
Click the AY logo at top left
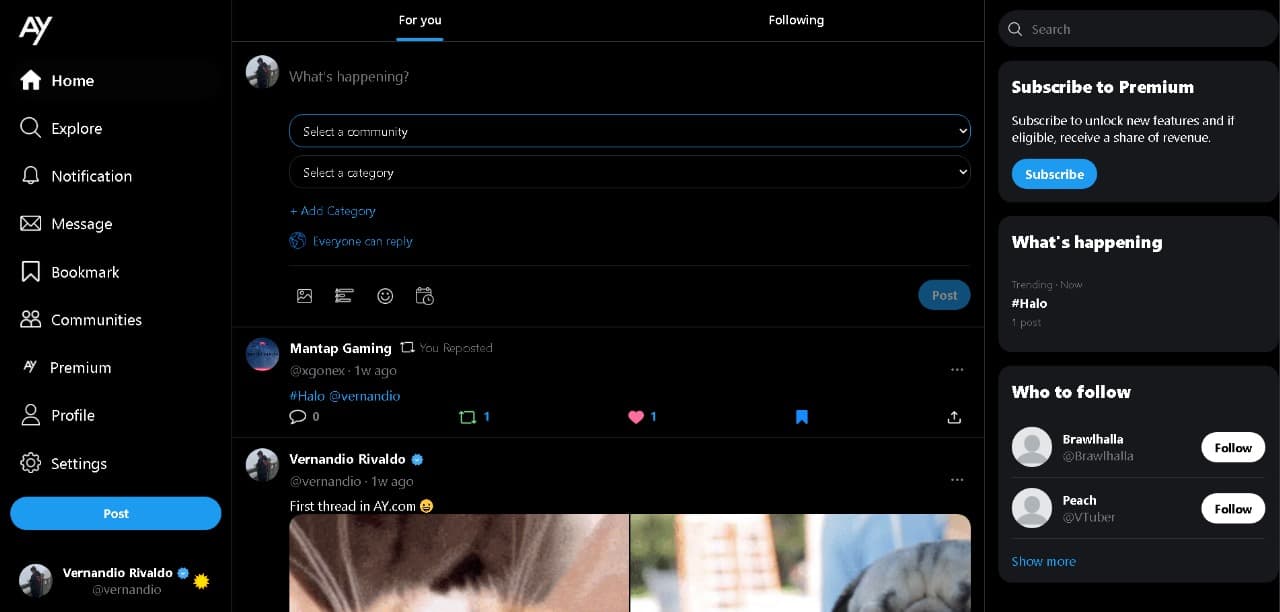(36, 30)
